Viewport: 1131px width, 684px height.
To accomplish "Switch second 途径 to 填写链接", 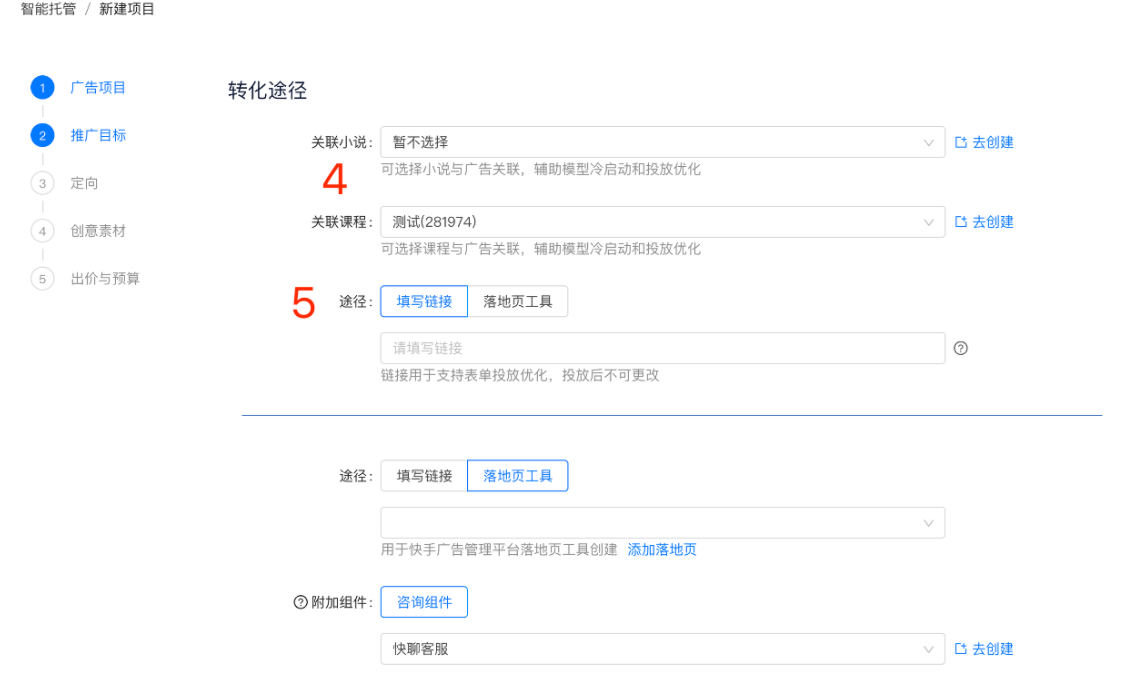I will click(x=423, y=475).
